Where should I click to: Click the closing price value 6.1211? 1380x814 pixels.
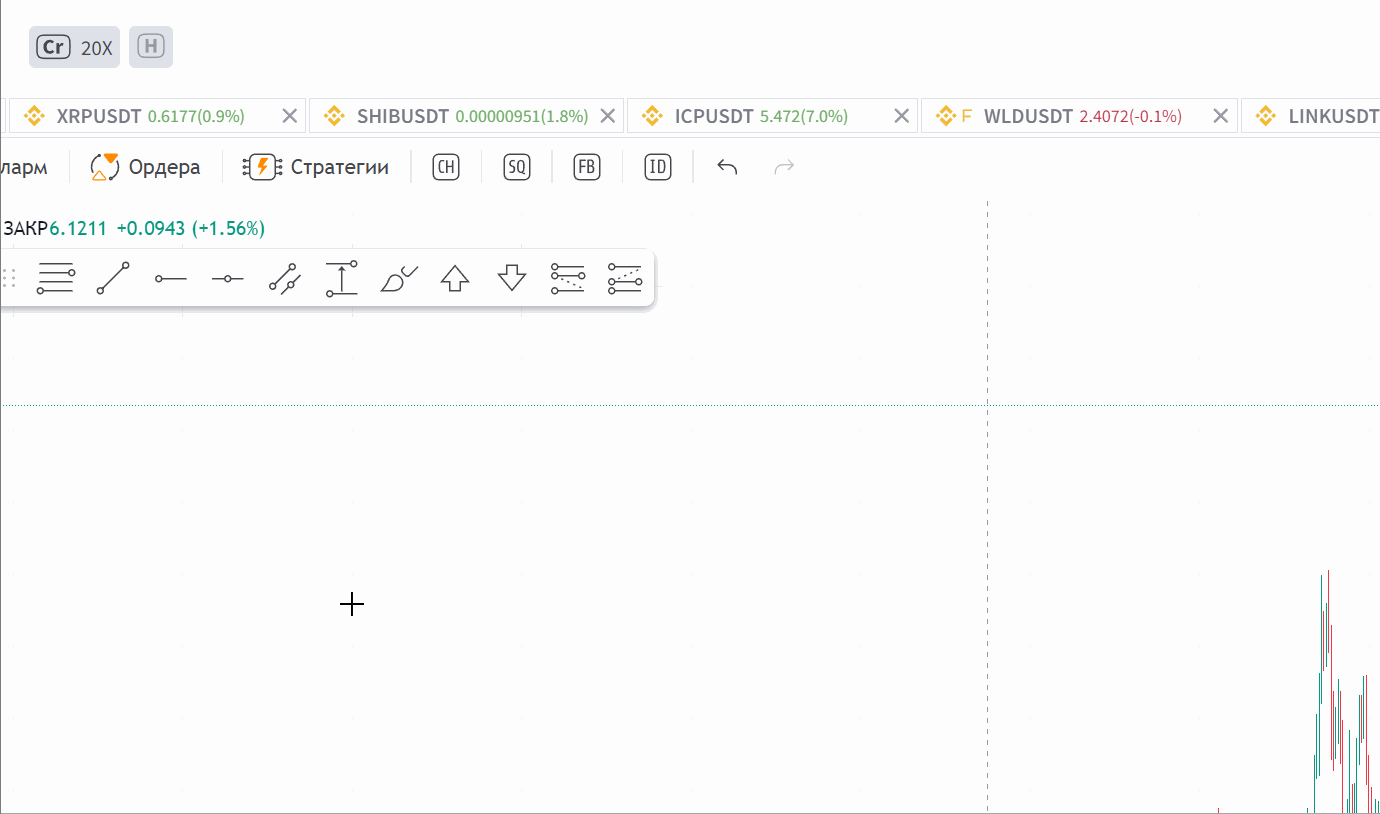coord(78,228)
